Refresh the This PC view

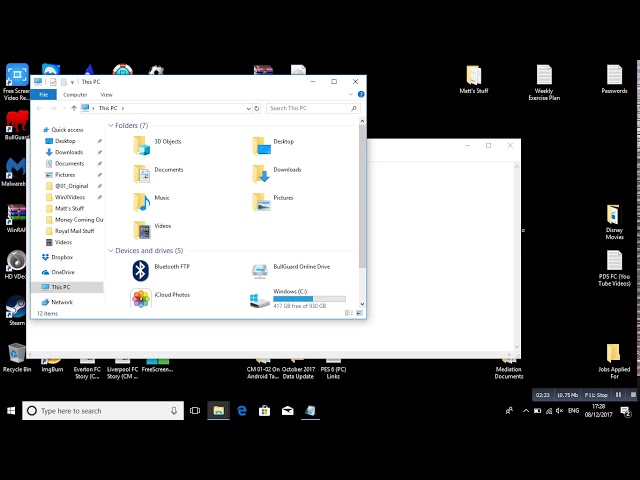257,108
